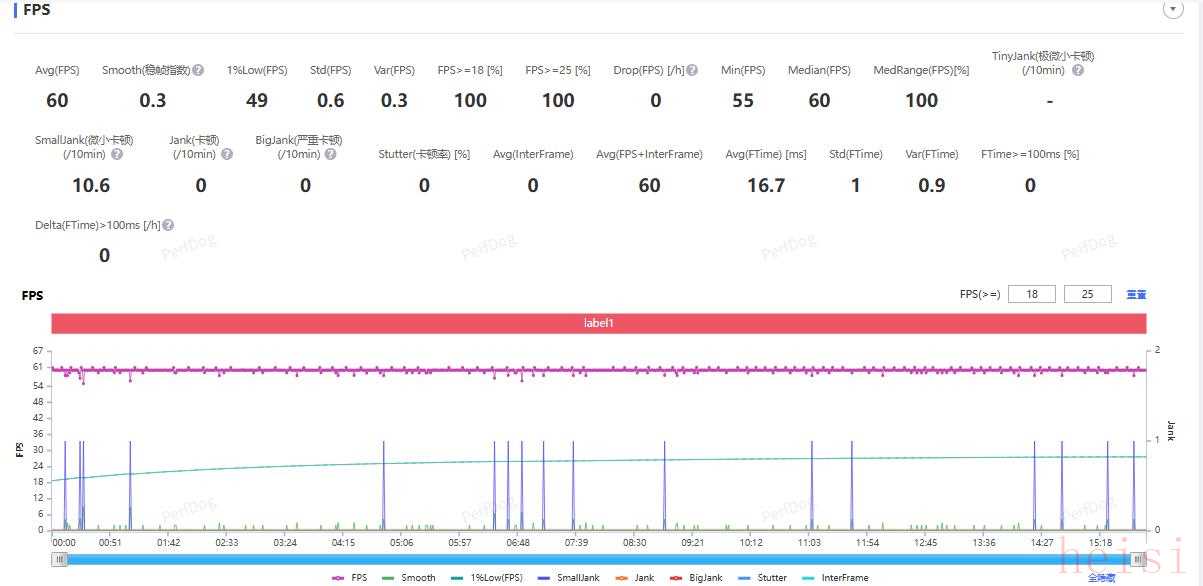Hide 1%Low(FPS) line via legend
Screen dimensions: 1203x586
tap(486, 578)
